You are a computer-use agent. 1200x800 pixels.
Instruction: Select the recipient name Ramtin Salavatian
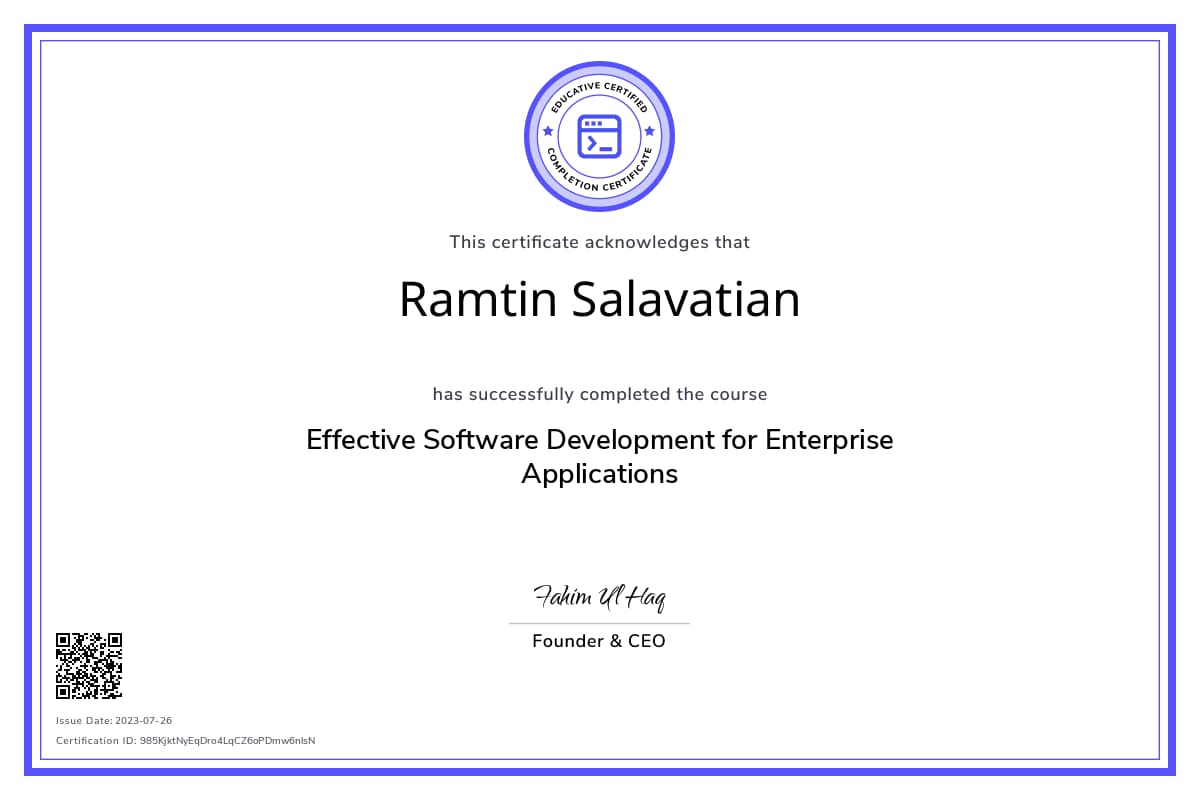[599, 300]
